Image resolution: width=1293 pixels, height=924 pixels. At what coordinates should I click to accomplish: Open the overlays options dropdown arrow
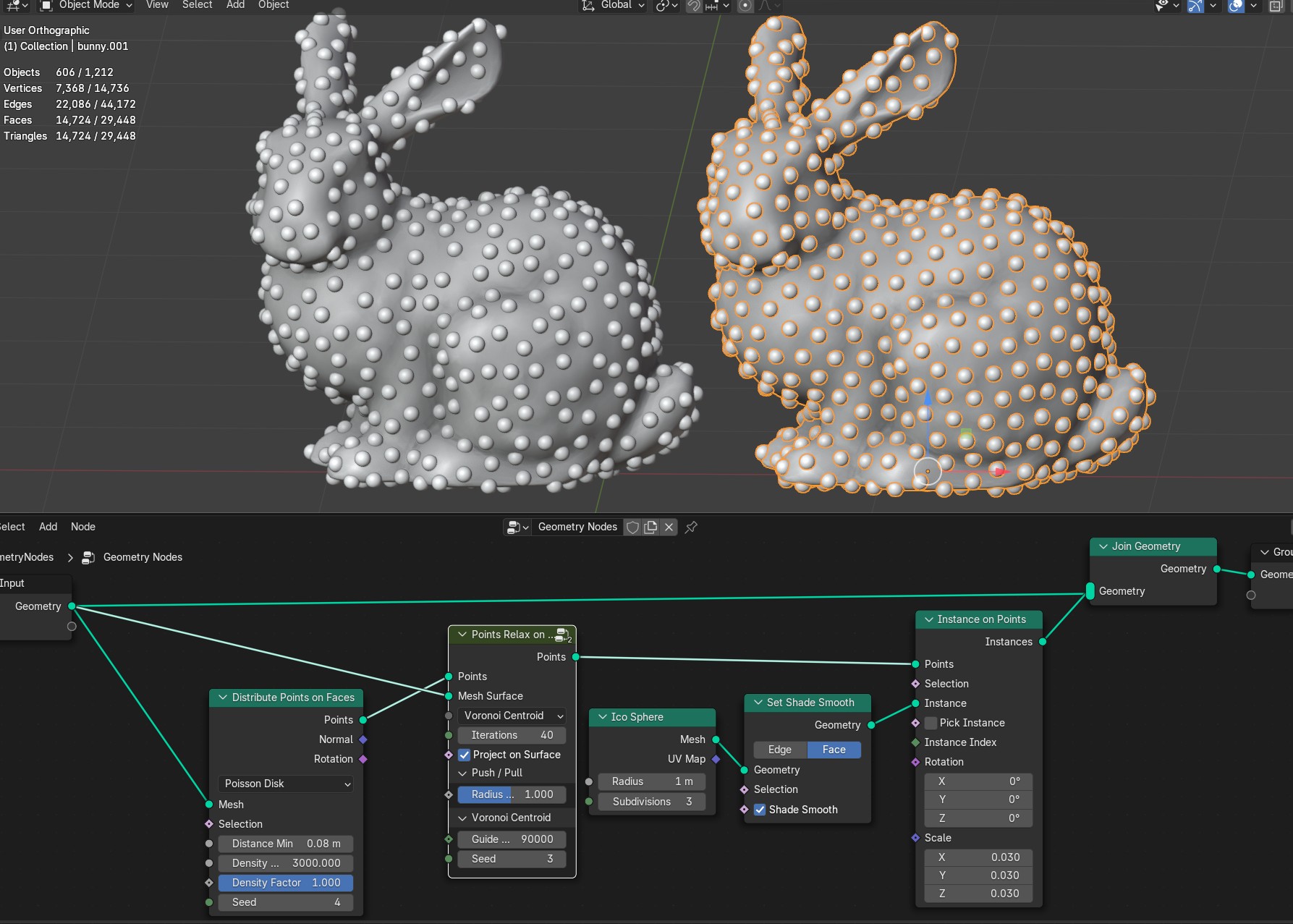click(x=1253, y=5)
